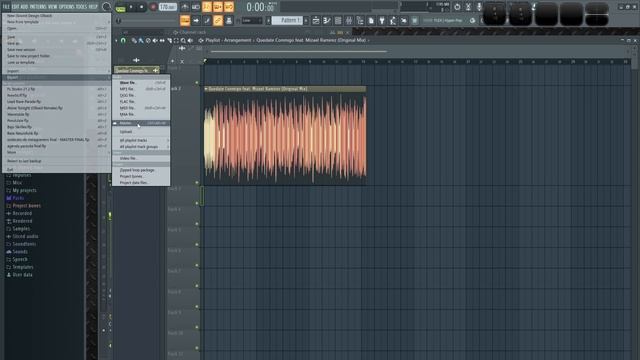Select the playlist Draw pencil tool
This screenshot has width=640, height=360.
point(134,40)
